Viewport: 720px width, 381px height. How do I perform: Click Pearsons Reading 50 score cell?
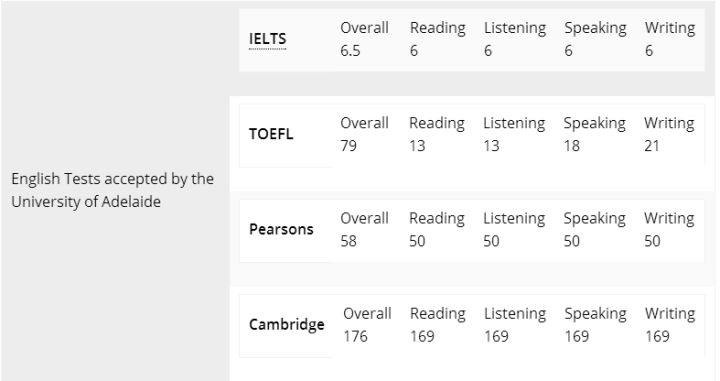pos(437,229)
